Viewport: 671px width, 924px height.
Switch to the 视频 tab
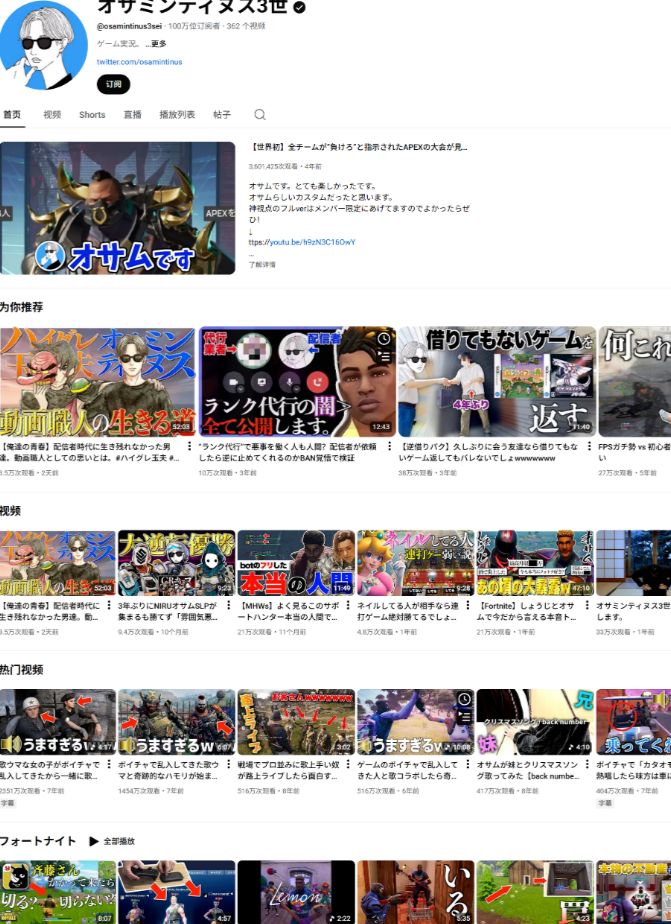pos(52,114)
